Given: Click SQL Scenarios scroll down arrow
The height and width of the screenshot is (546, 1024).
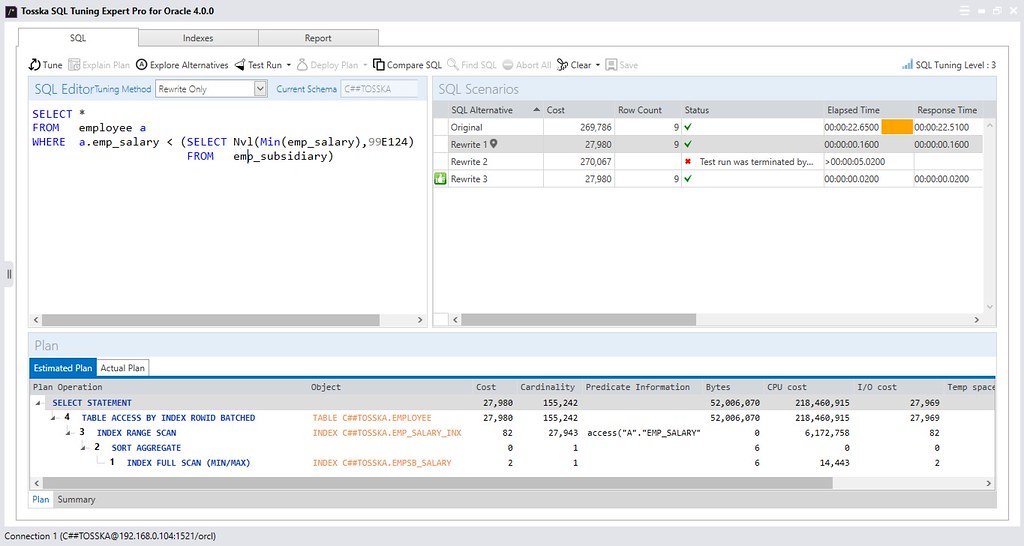Looking at the screenshot, I should click(x=989, y=306).
